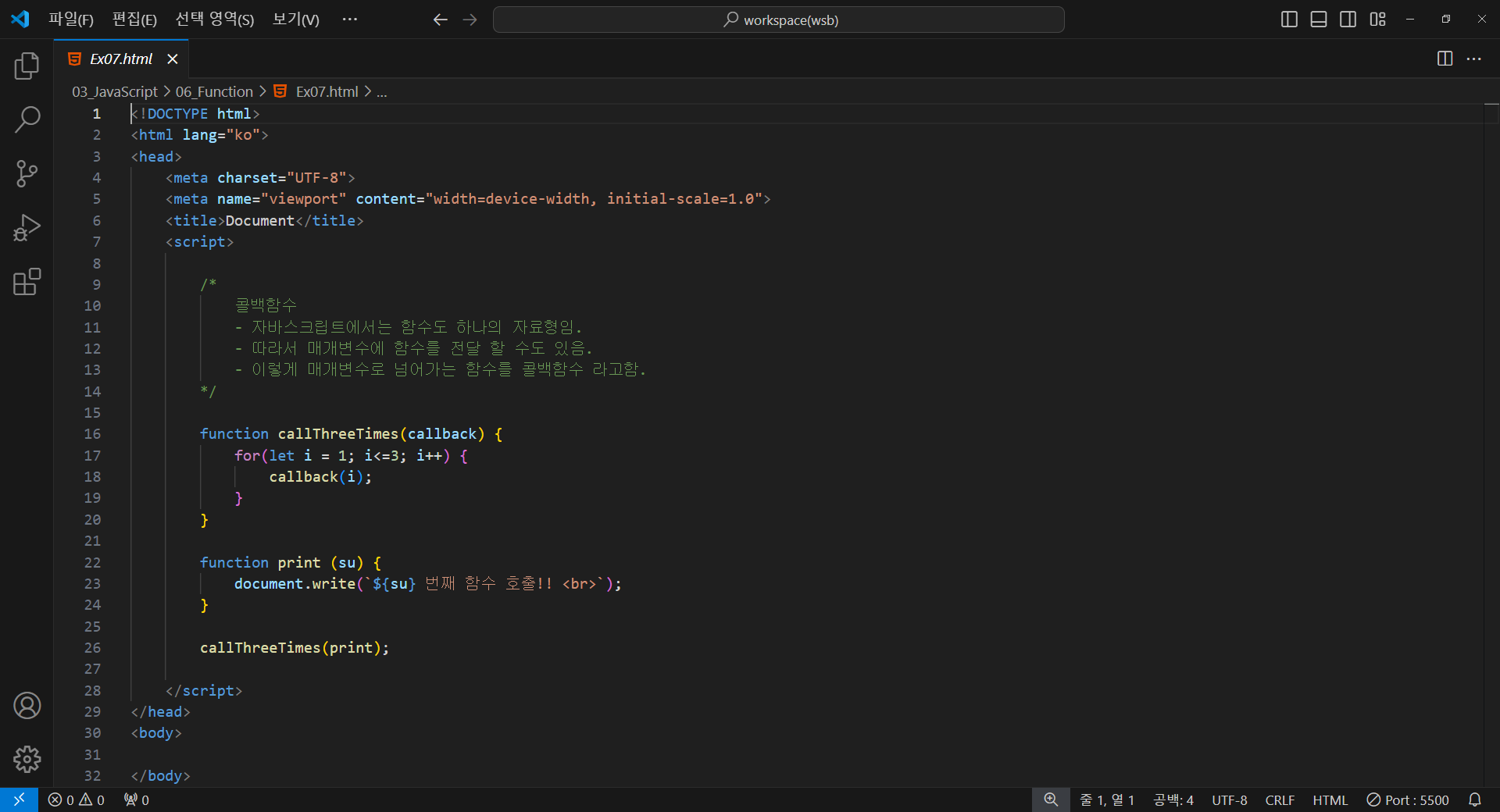Screen dimensions: 1500x812
Task: Open the Accounts menu icon
Action: 27,706
